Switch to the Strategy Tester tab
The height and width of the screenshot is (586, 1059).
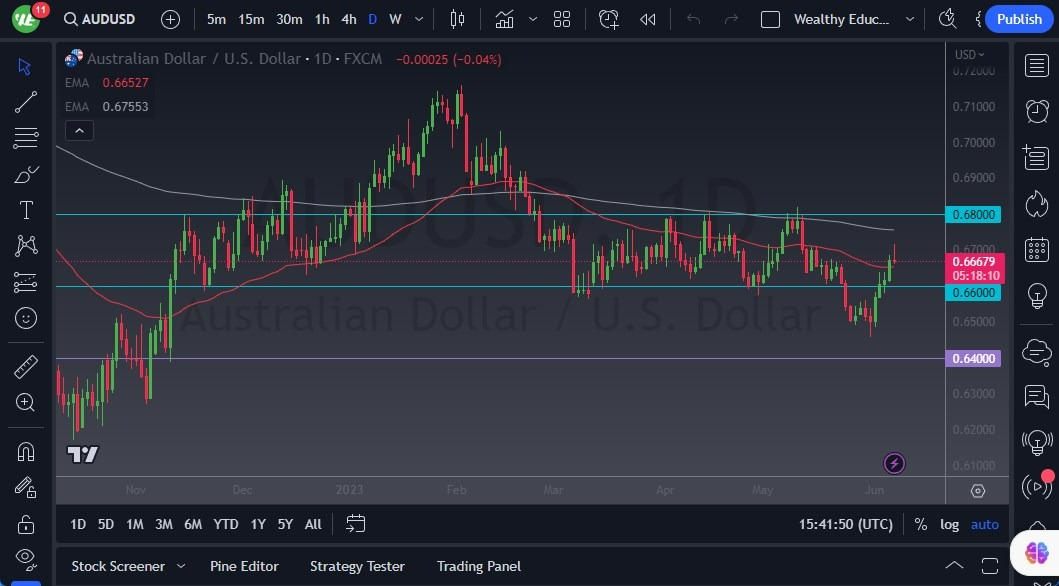(x=357, y=566)
